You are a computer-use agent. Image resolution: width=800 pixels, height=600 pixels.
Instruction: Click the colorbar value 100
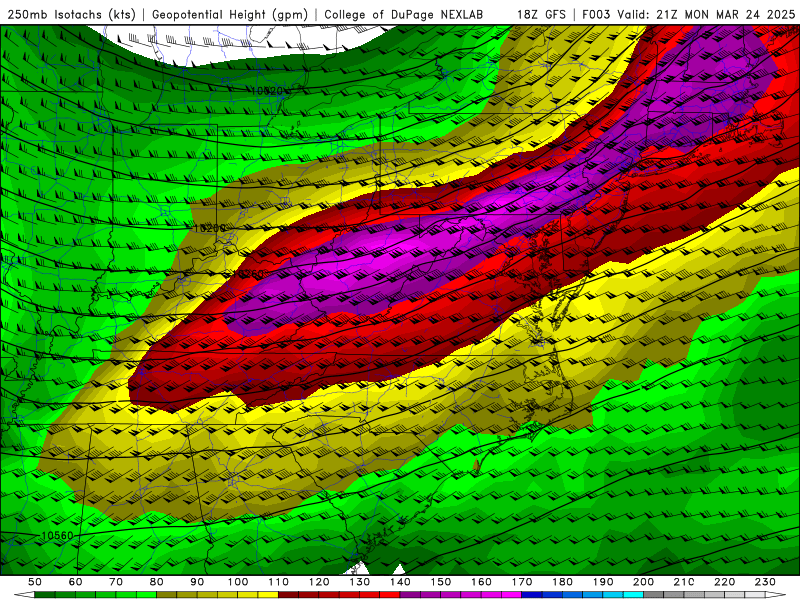238,582
